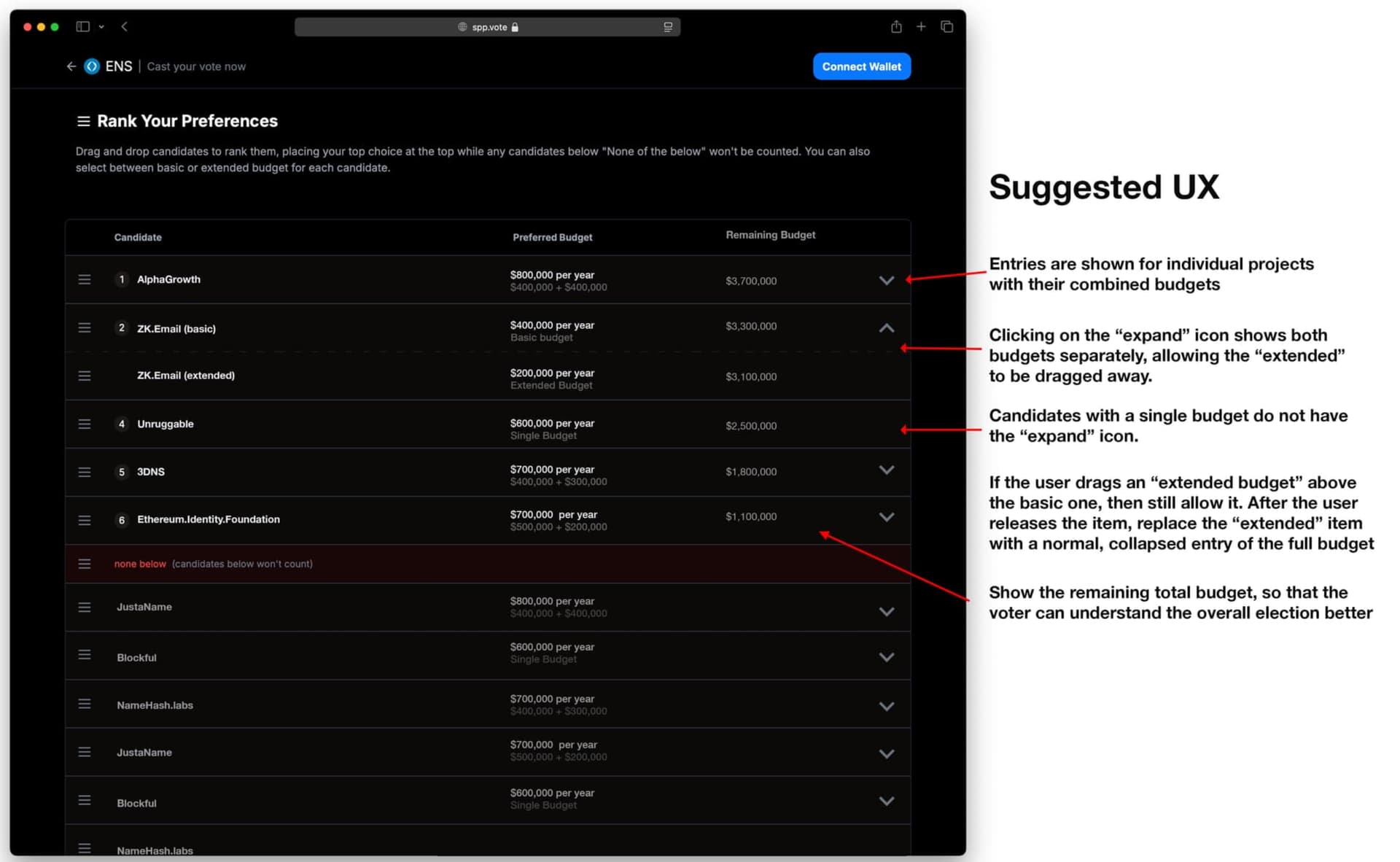Click remaining budget $2,500,000
The width and height of the screenshot is (1400, 862).
[x=751, y=426]
